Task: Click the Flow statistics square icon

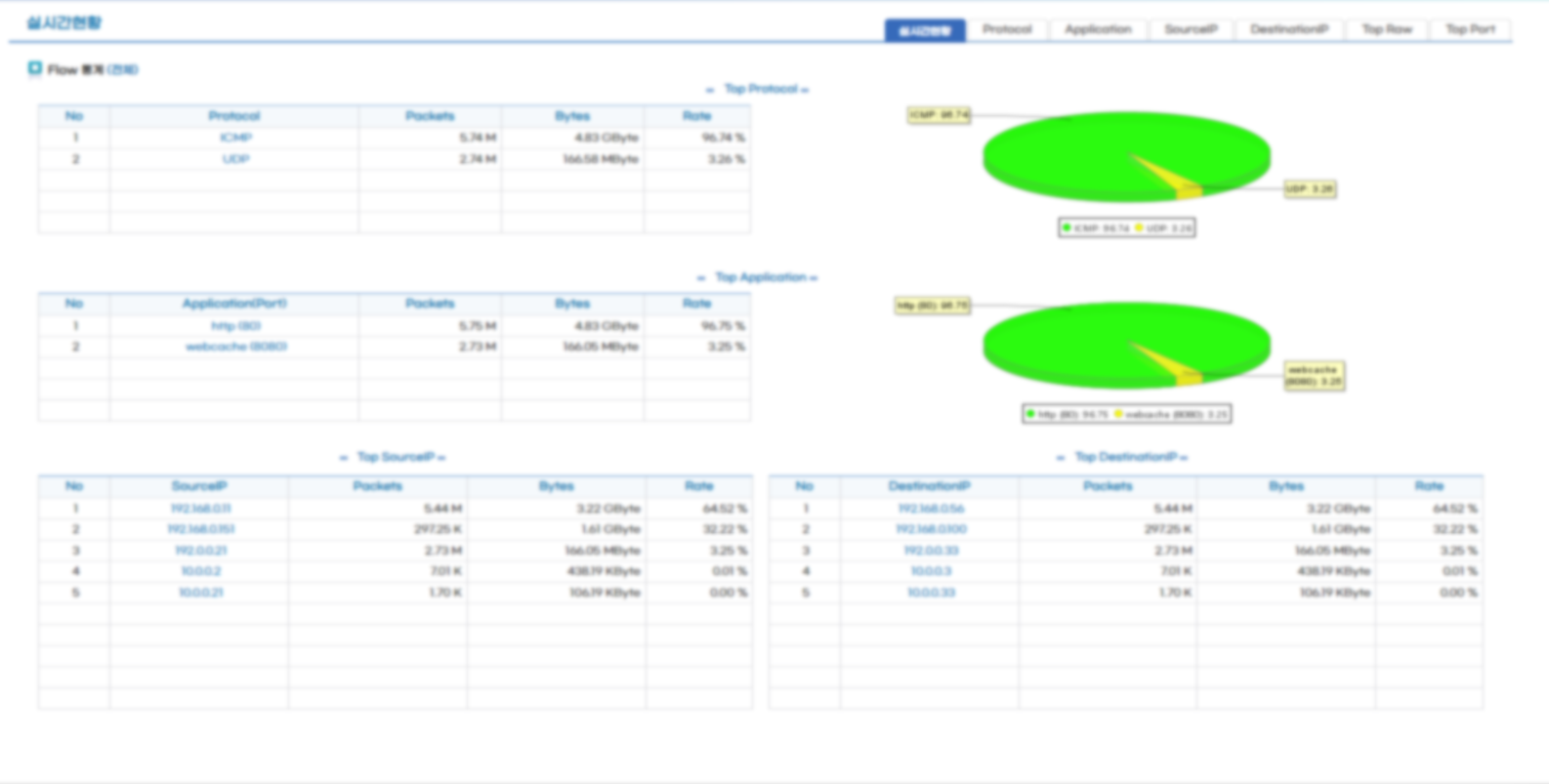Action: click(x=35, y=68)
